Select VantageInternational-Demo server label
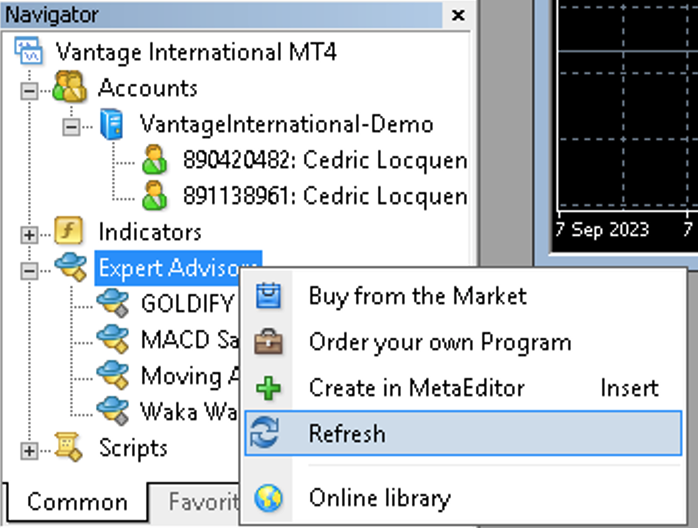The height and width of the screenshot is (528, 698). 286,124
